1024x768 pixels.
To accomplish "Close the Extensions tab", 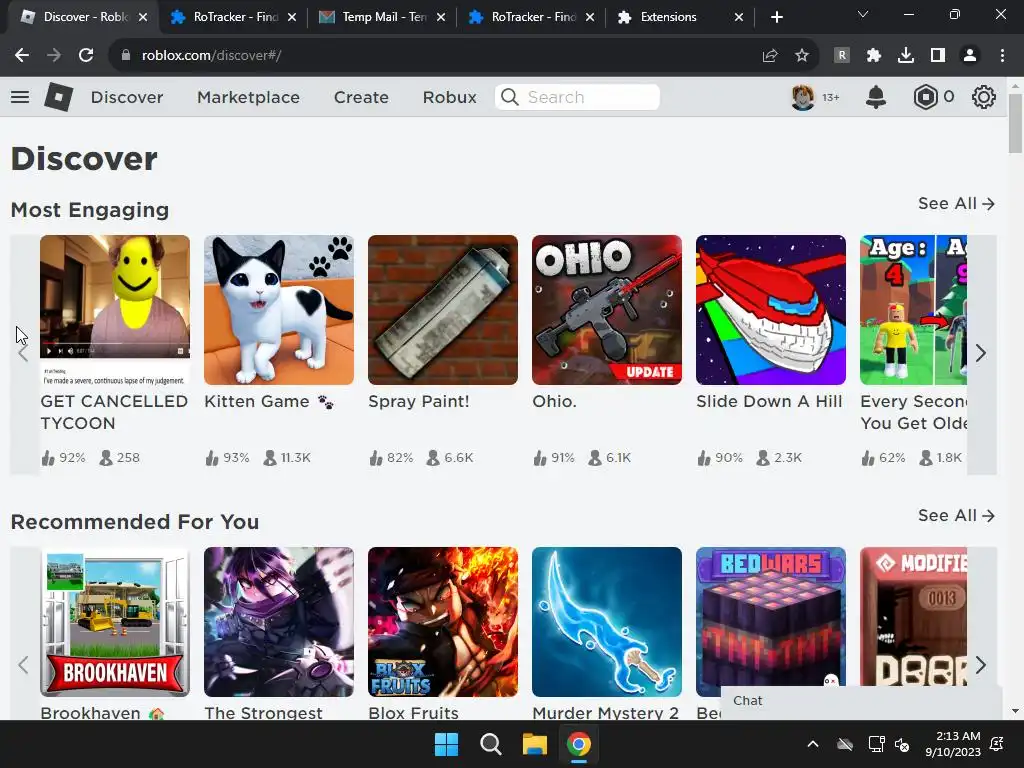I will pos(739,17).
